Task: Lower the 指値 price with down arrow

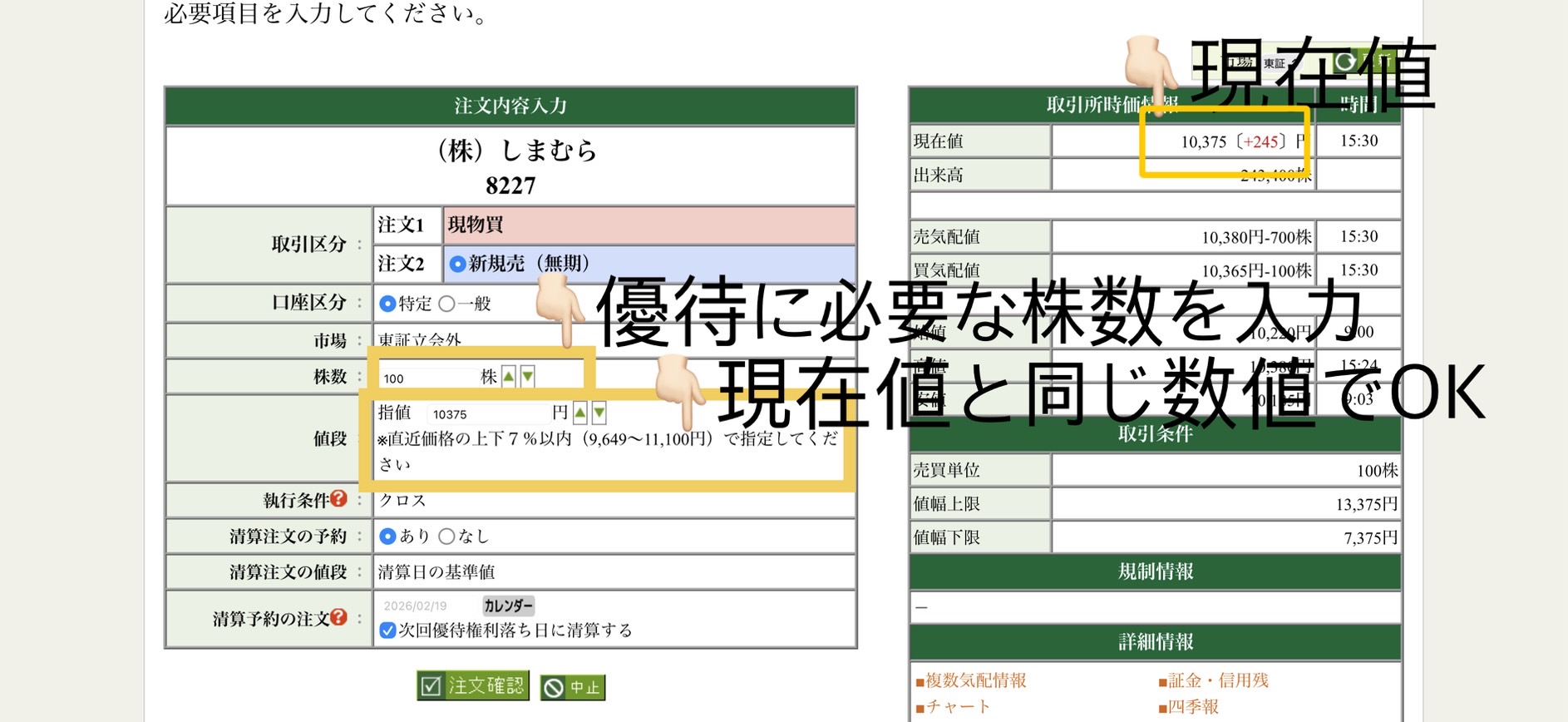Action: pyautogui.click(x=599, y=413)
